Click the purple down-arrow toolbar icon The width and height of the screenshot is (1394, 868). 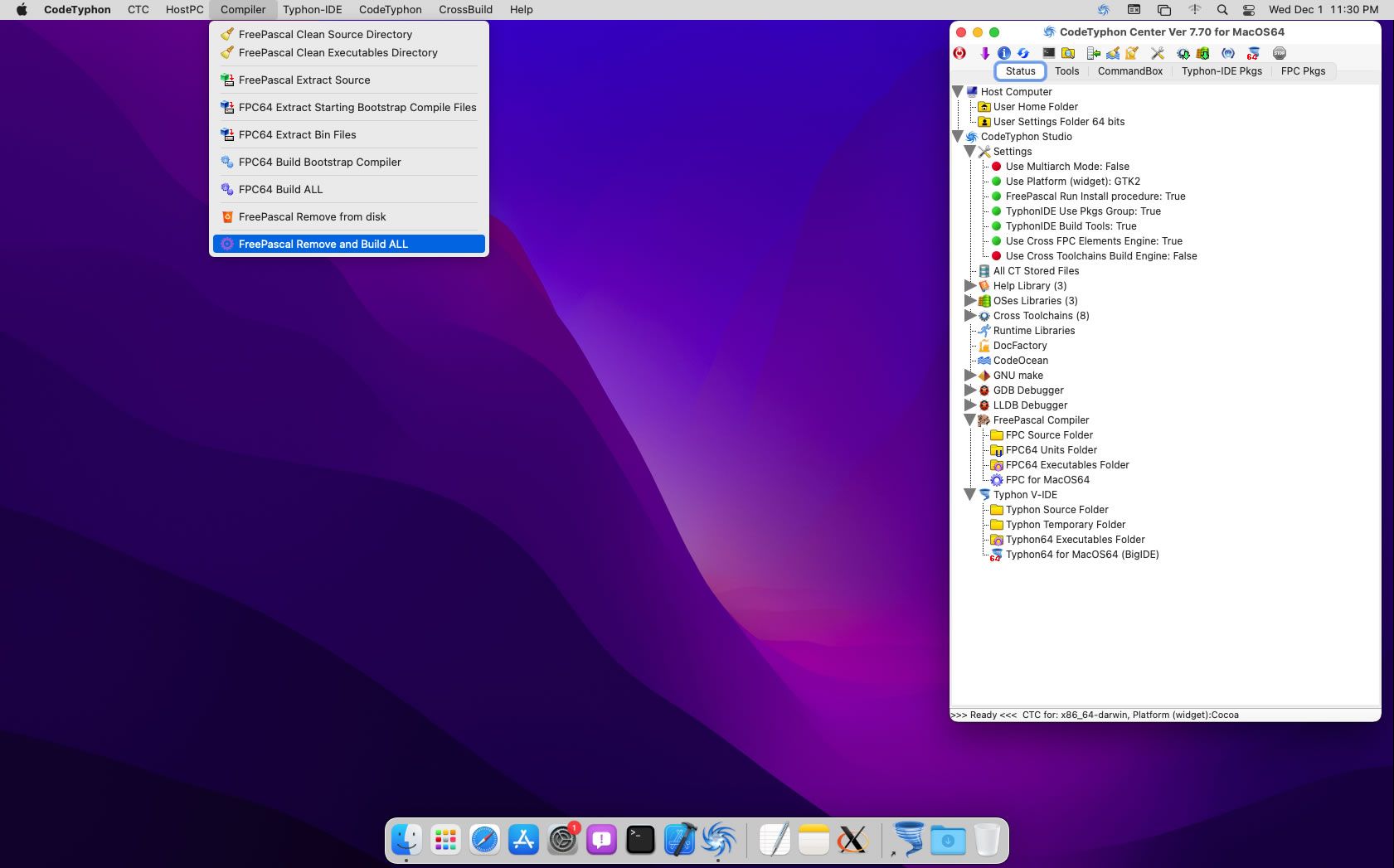[984, 53]
